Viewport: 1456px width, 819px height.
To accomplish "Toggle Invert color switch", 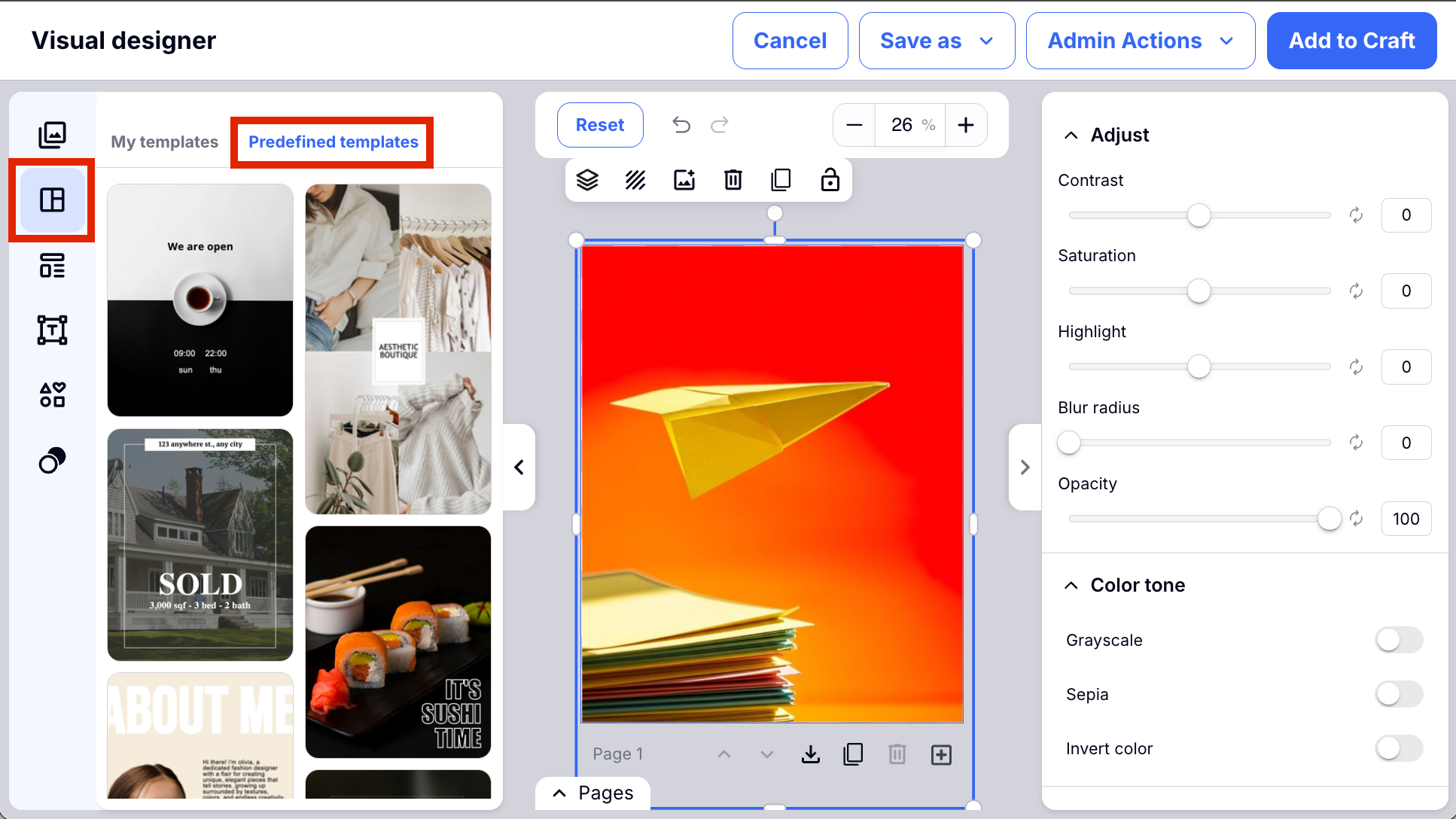I will pos(1399,748).
